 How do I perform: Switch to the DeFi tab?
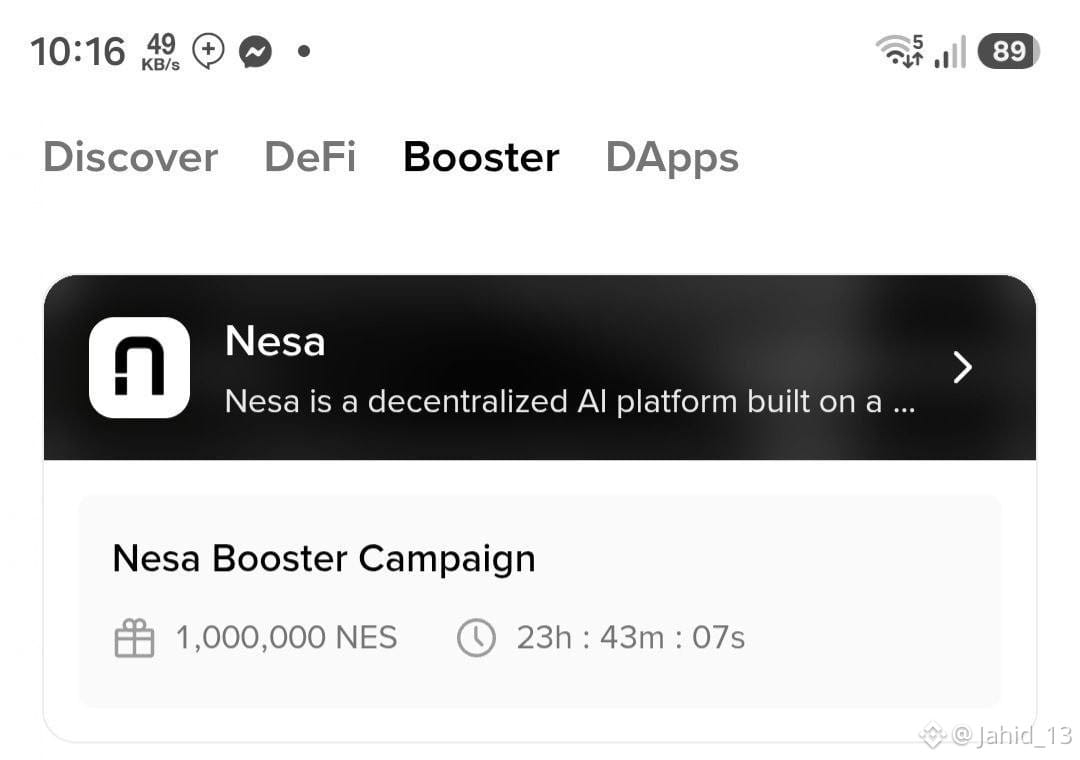tap(311, 156)
